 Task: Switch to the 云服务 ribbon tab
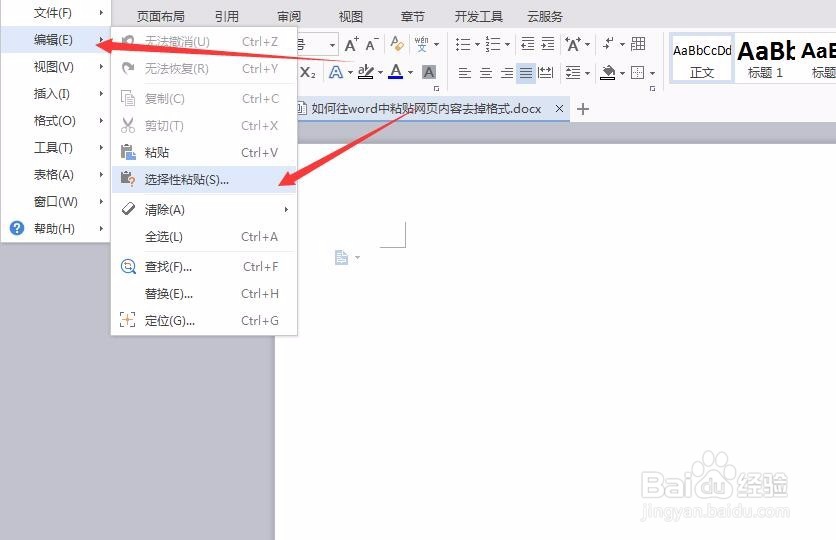pyautogui.click(x=544, y=17)
